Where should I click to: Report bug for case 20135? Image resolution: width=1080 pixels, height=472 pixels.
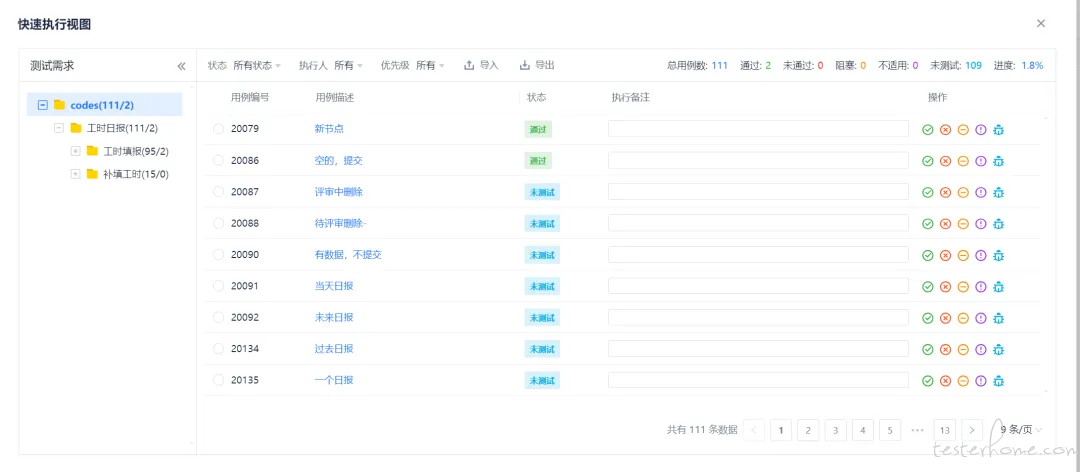point(999,380)
